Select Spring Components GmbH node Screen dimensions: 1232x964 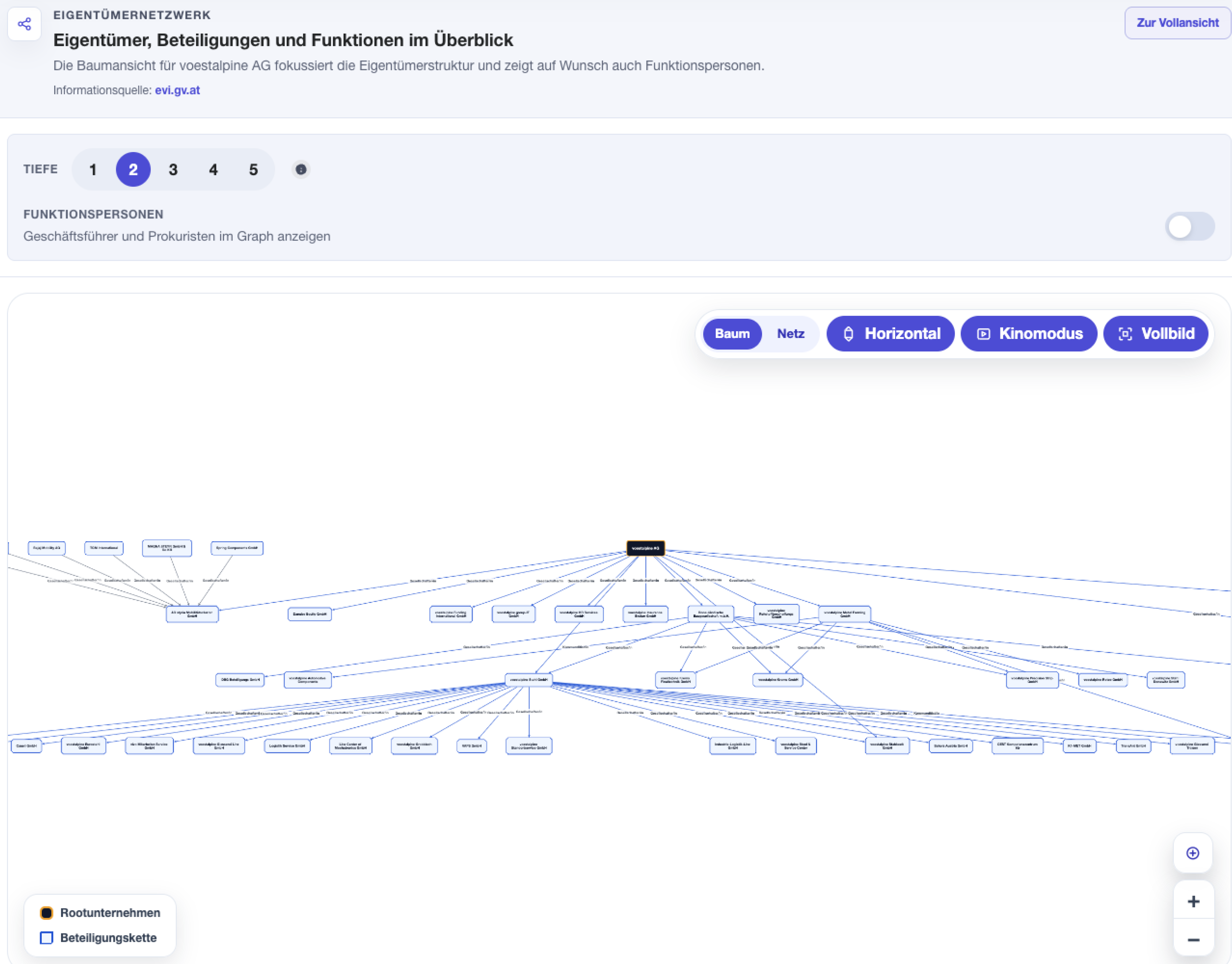[236, 548]
